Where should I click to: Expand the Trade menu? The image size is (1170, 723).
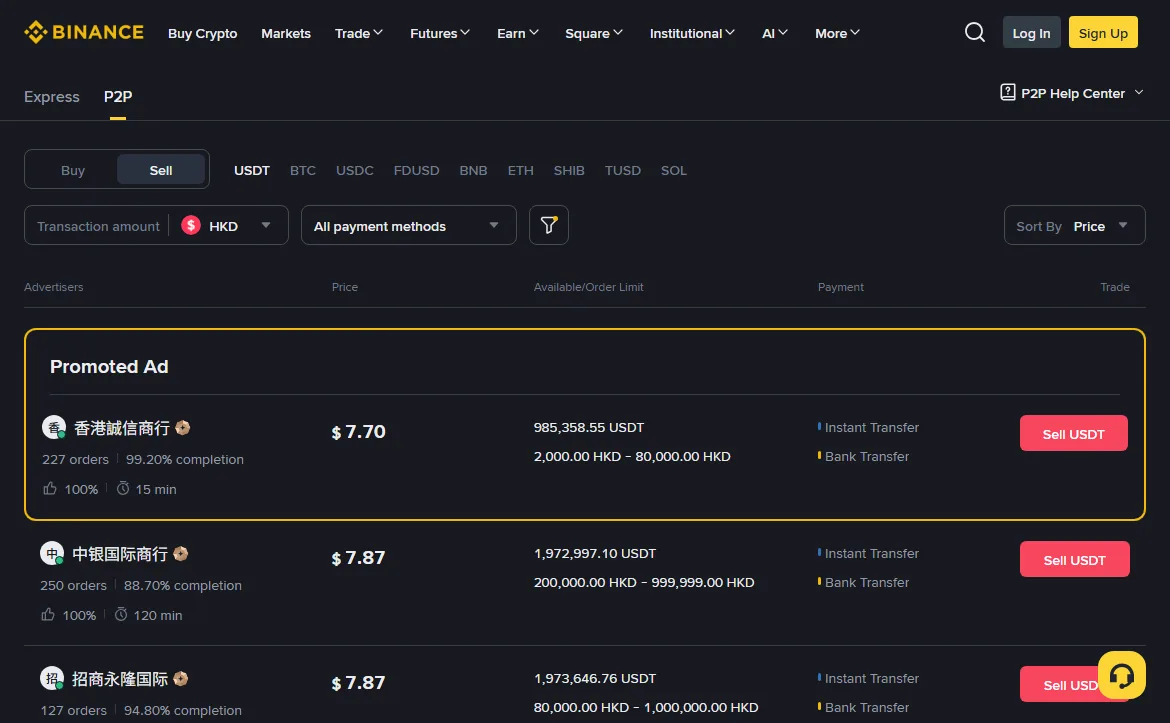(359, 33)
